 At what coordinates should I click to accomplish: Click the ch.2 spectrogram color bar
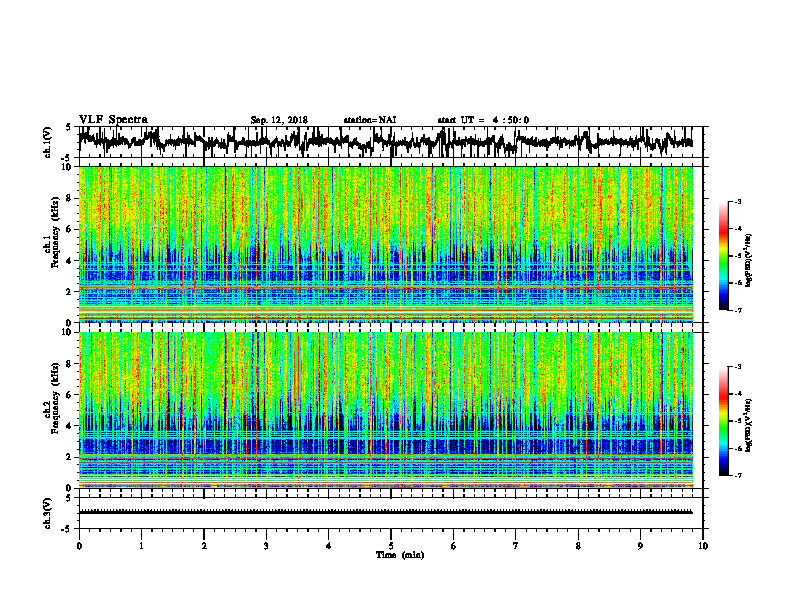(723, 421)
